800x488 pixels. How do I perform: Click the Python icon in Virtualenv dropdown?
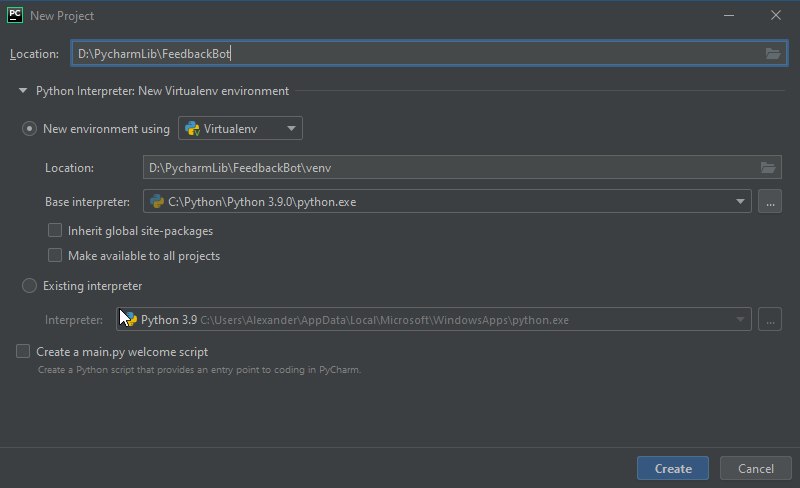192,129
